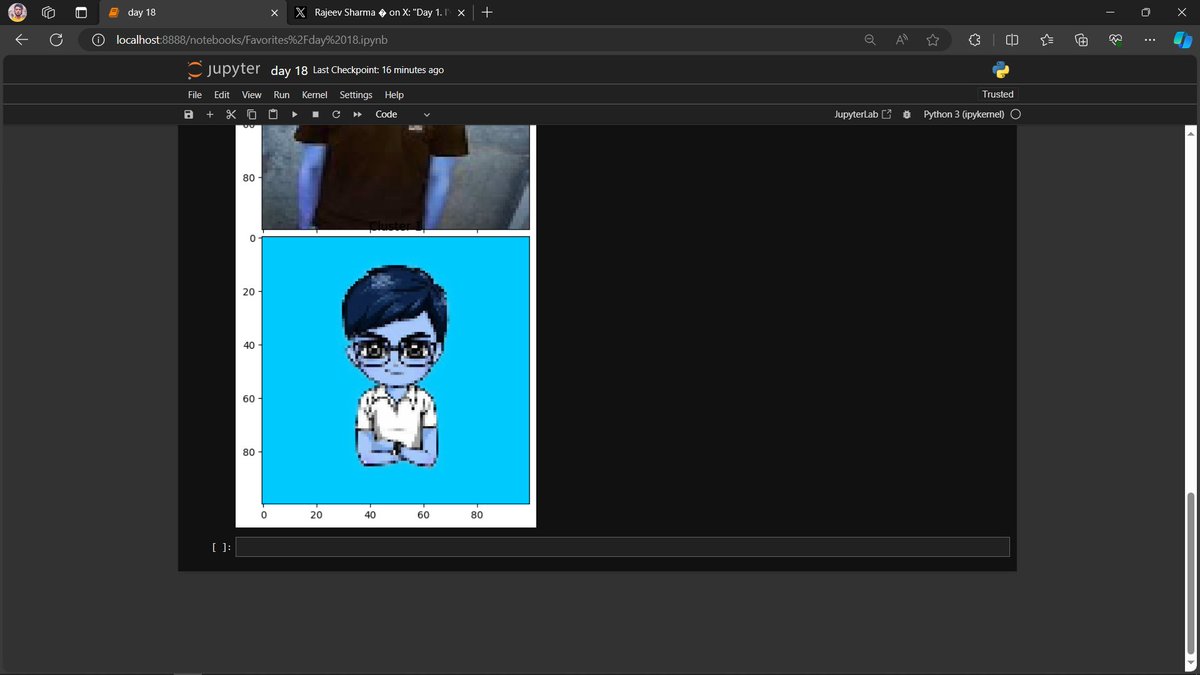Click the Trusted notebook indicator
Screen dimensions: 1200x675
click(998, 95)
